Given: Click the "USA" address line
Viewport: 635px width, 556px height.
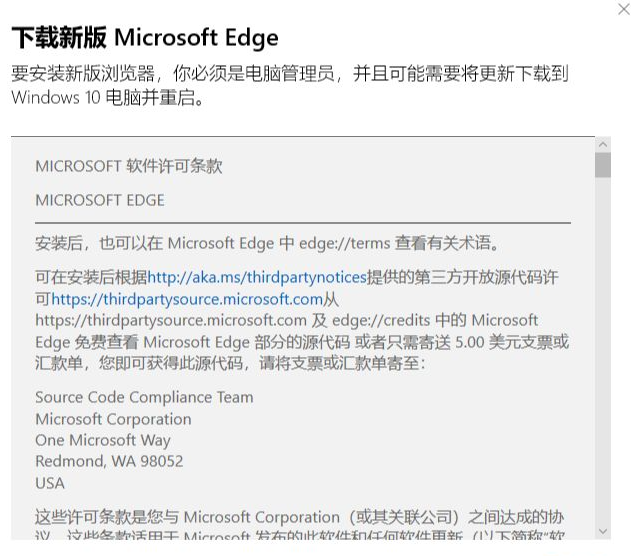Looking at the screenshot, I should coord(50,483).
